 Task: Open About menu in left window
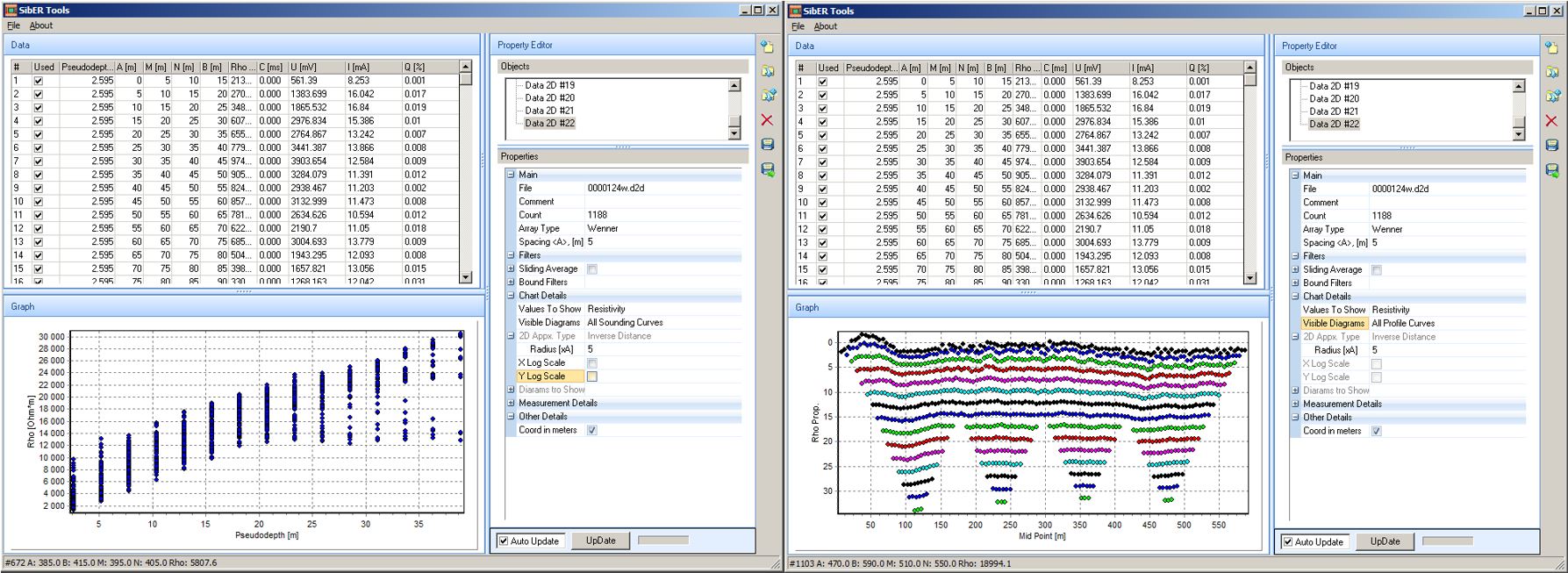tap(41, 25)
